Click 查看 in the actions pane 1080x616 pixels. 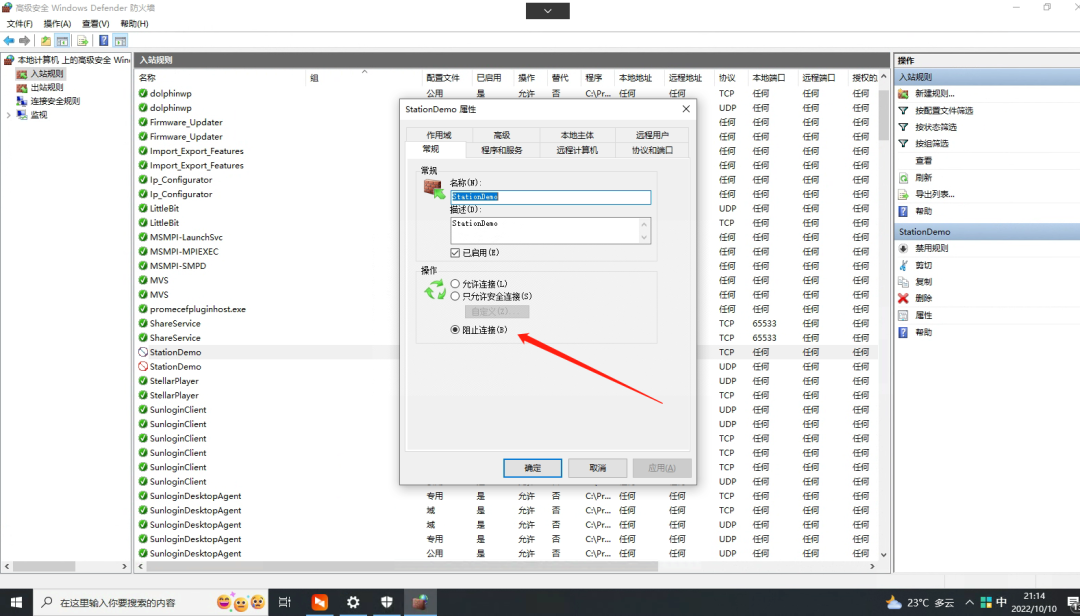pos(923,161)
